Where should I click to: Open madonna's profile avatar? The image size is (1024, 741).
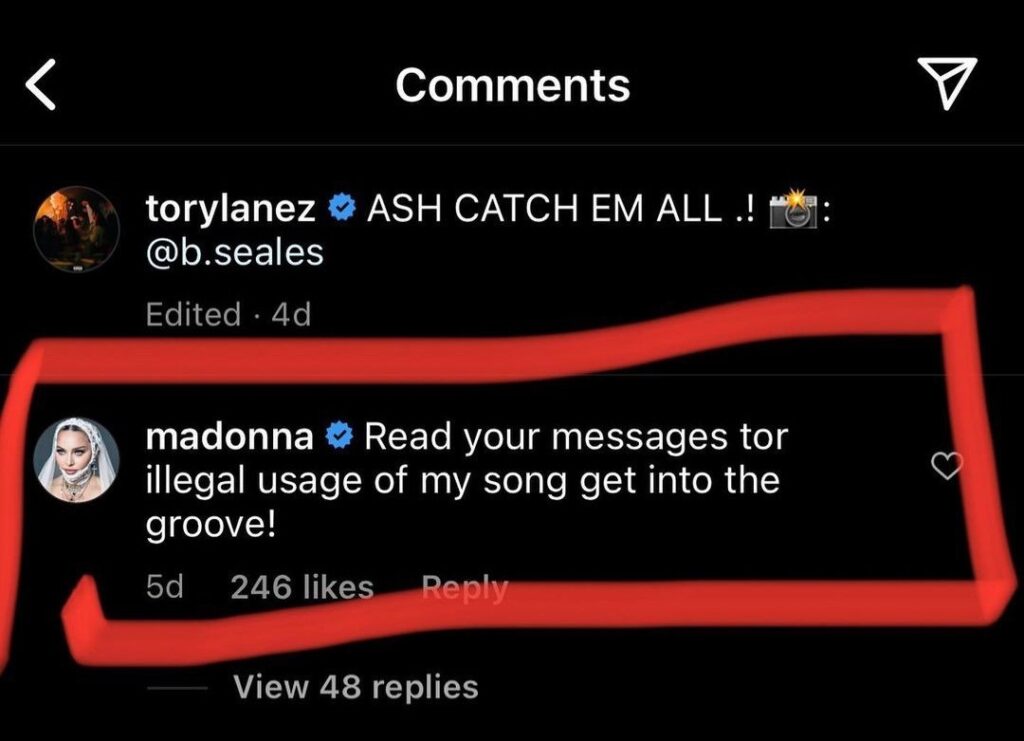point(76,460)
